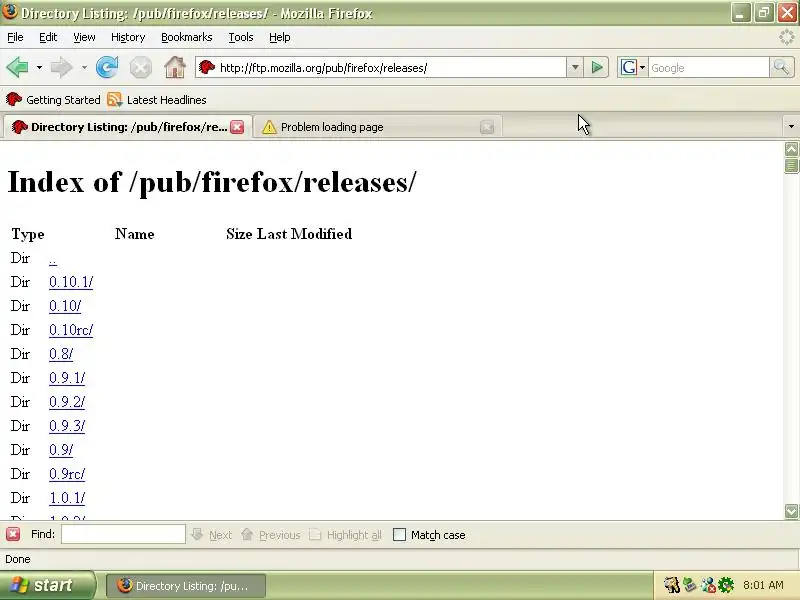Click the greyed Forward arrow button
Viewport: 800px width, 600px height.
[x=62, y=67]
